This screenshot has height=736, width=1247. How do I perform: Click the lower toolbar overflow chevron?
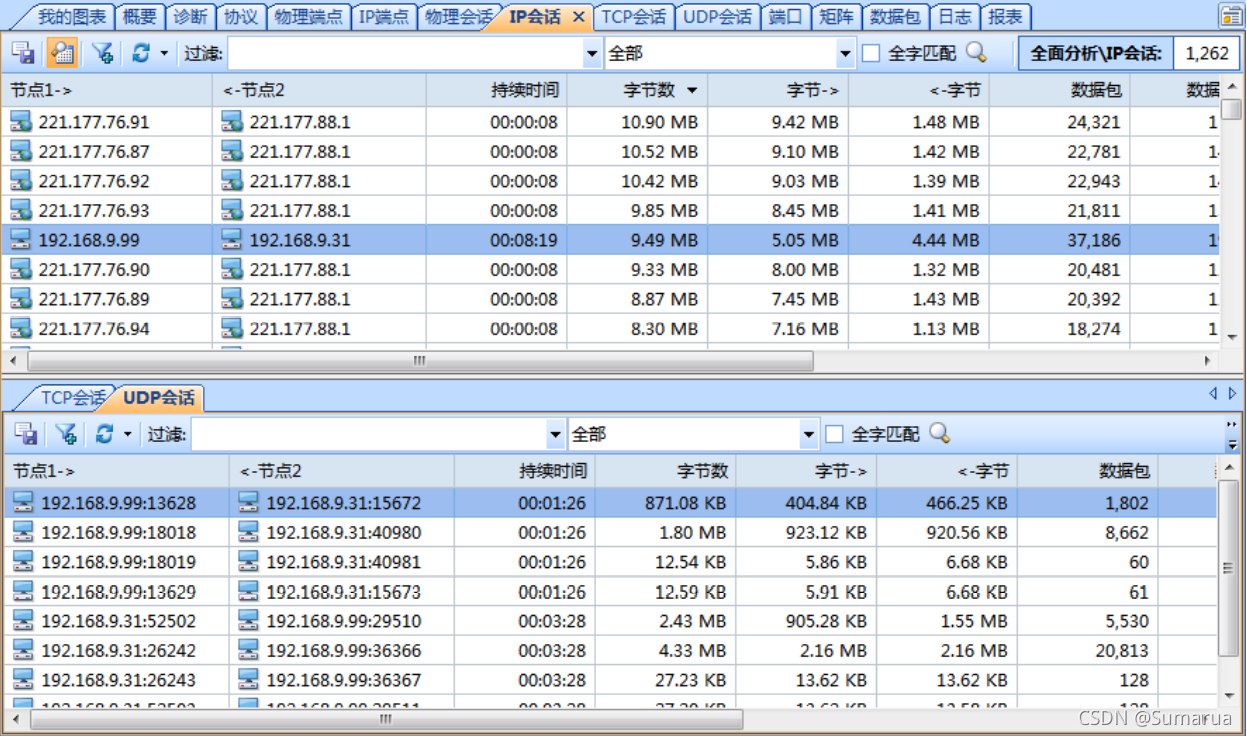[1232, 434]
